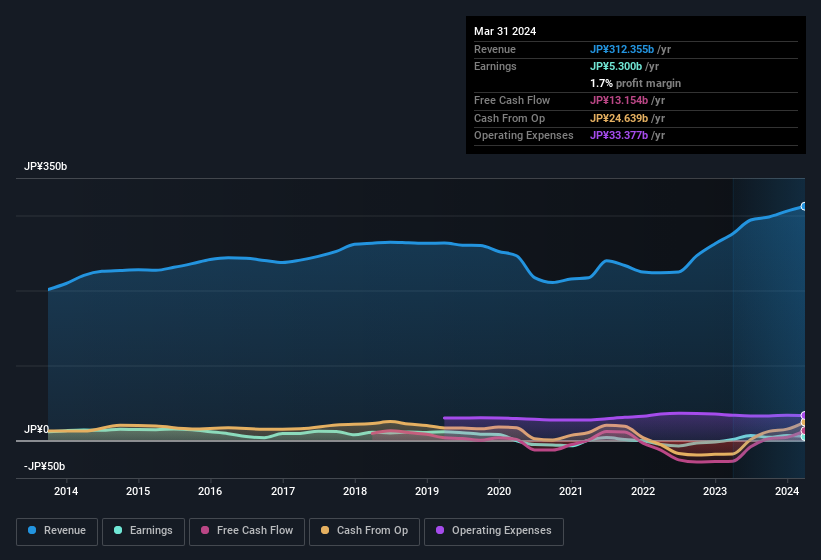
Task: Click the purple Operating Expenses legend dot
Action: coord(438,531)
